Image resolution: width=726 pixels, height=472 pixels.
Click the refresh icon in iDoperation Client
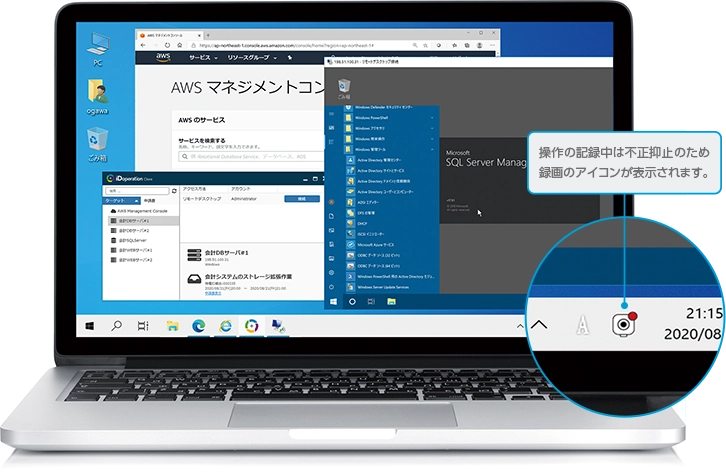click(176, 189)
